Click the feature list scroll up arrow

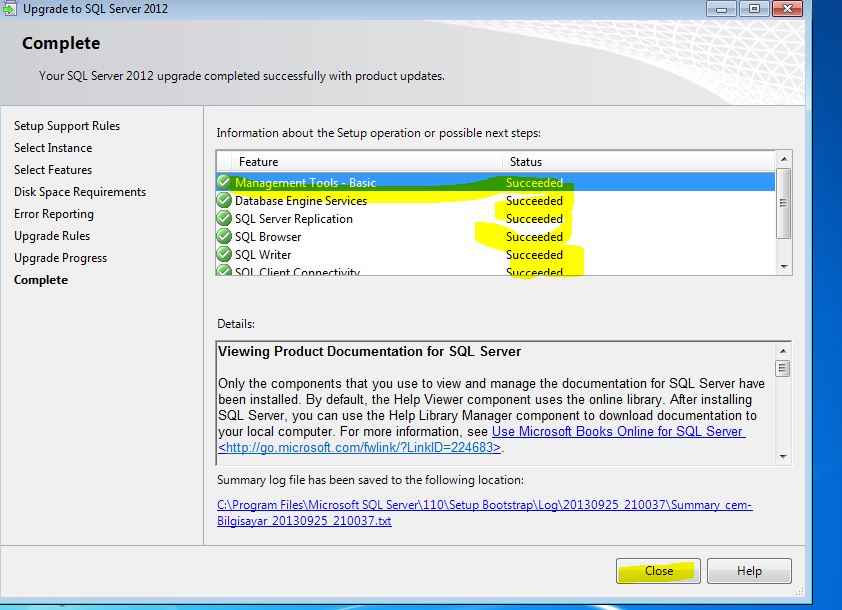[x=784, y=159]
